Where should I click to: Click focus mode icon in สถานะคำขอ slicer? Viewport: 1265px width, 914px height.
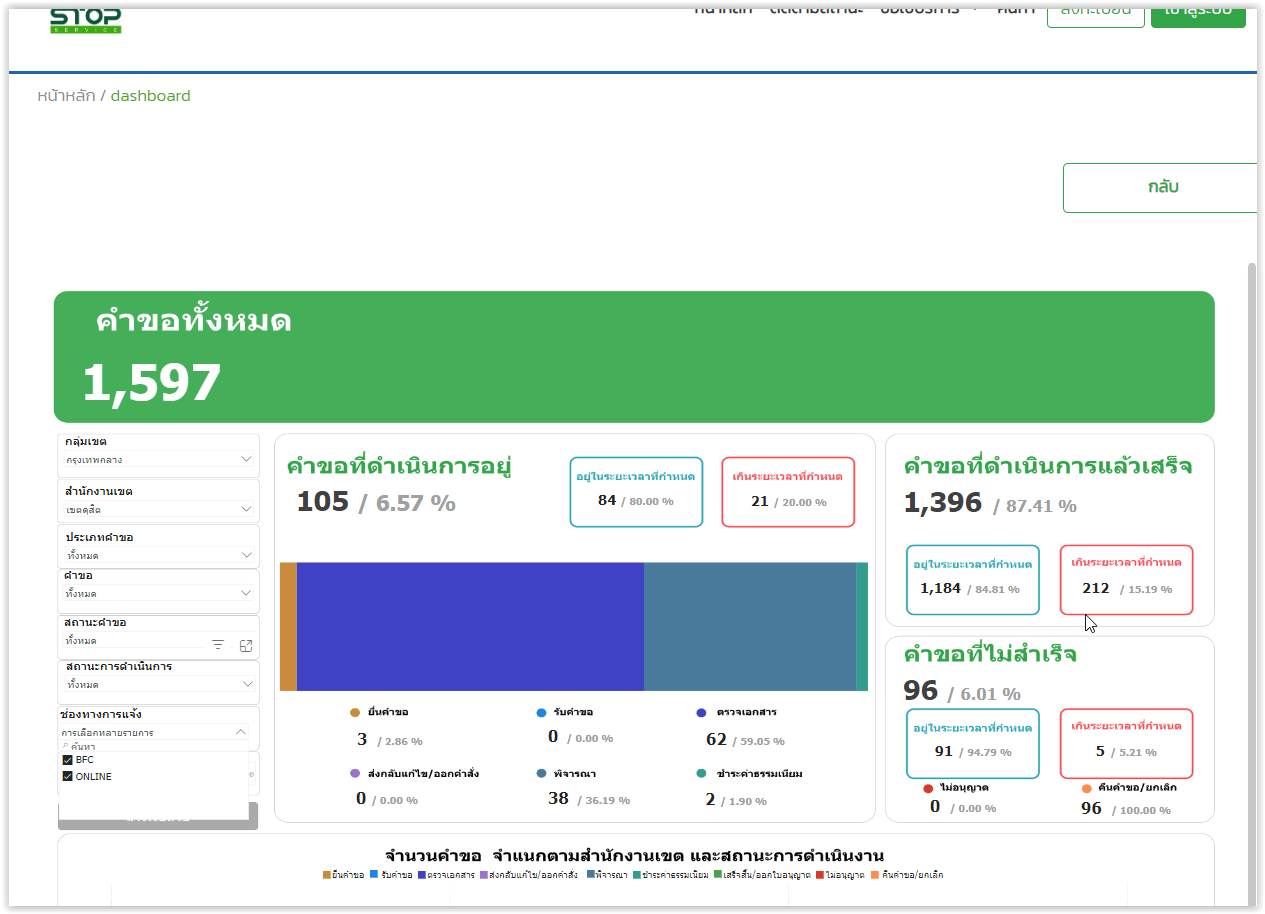(246, 645)
